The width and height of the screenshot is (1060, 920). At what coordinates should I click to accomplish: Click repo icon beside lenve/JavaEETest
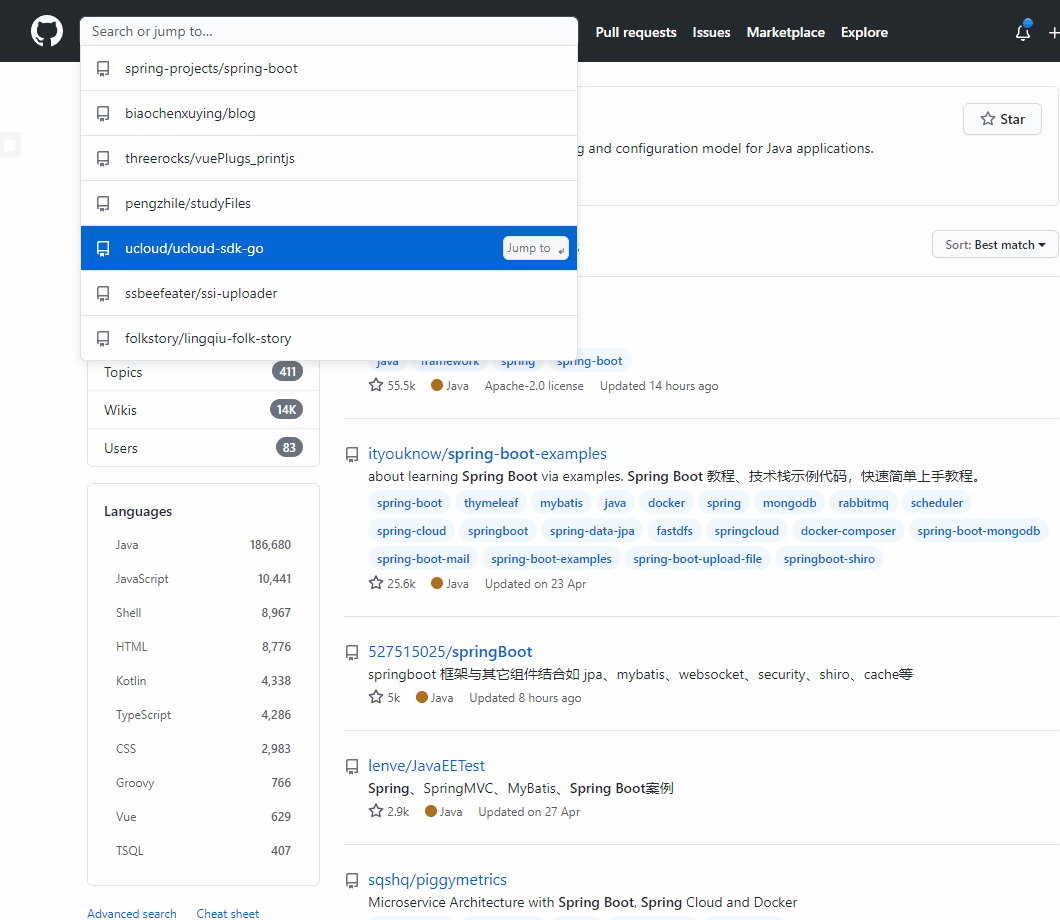click(352, 767)
